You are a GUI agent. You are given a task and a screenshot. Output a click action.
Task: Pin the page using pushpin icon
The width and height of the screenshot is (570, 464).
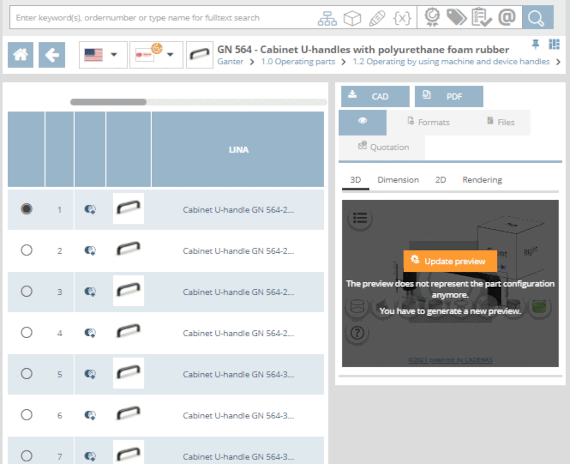pyautogui.click(x=535, y=44)
